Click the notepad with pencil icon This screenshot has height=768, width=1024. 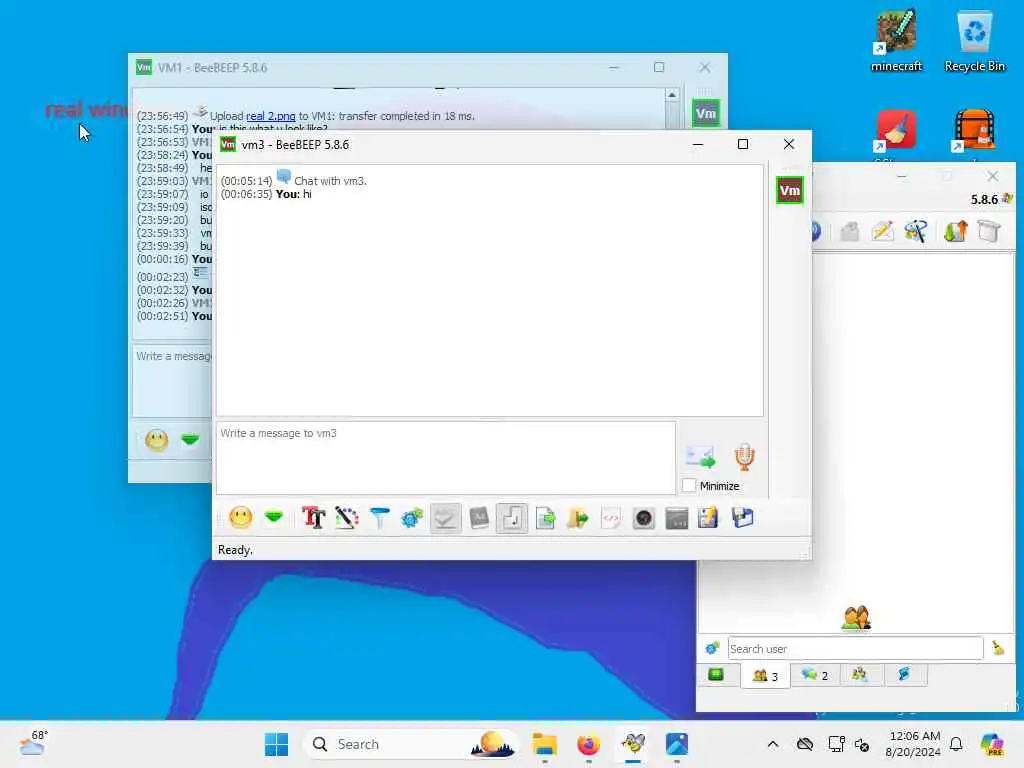709,519
